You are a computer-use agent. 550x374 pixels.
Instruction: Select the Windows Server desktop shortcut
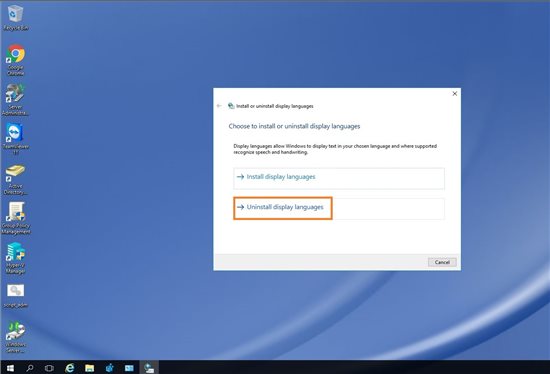click(15, 337)
